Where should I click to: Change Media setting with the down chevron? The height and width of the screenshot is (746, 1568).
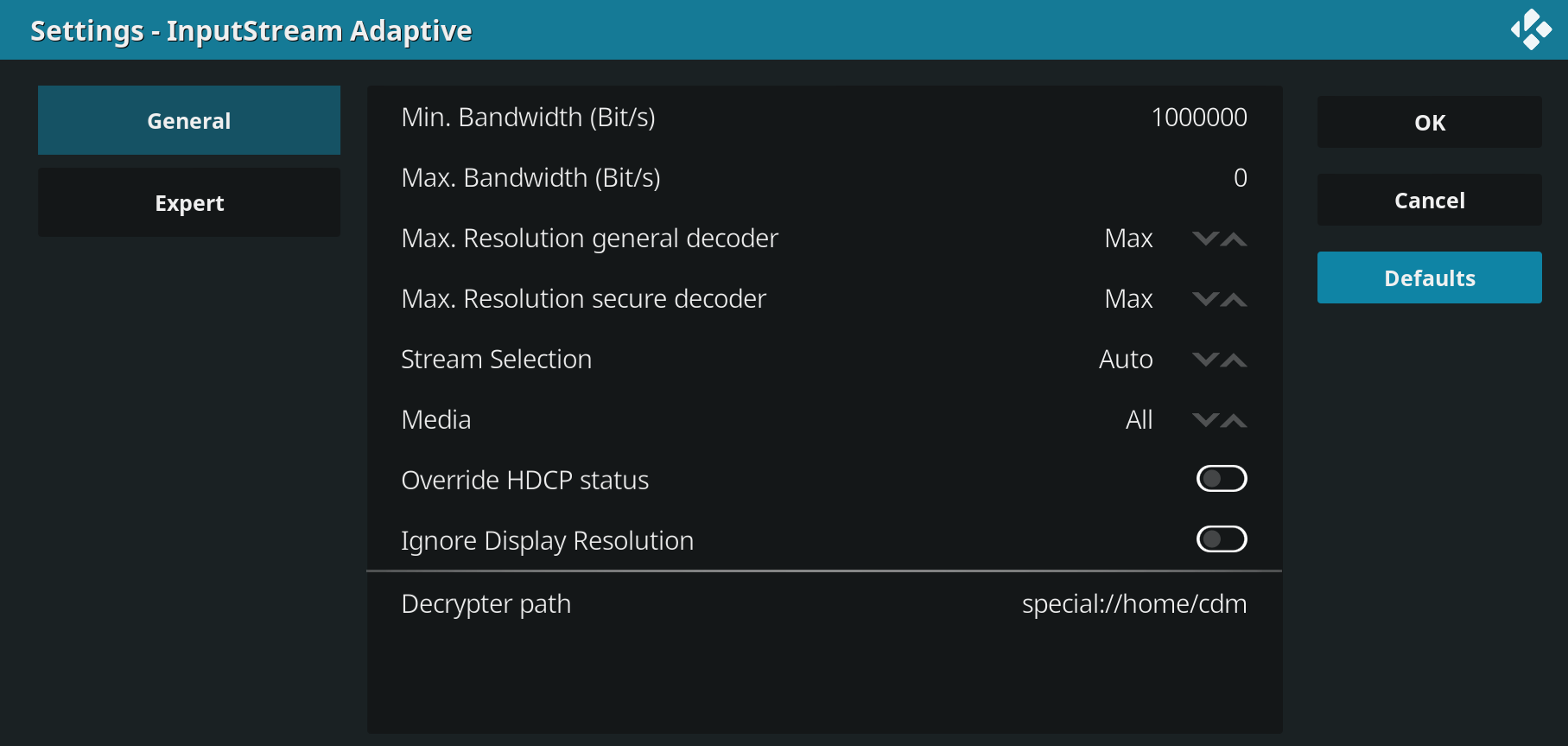coord(1206,420)
